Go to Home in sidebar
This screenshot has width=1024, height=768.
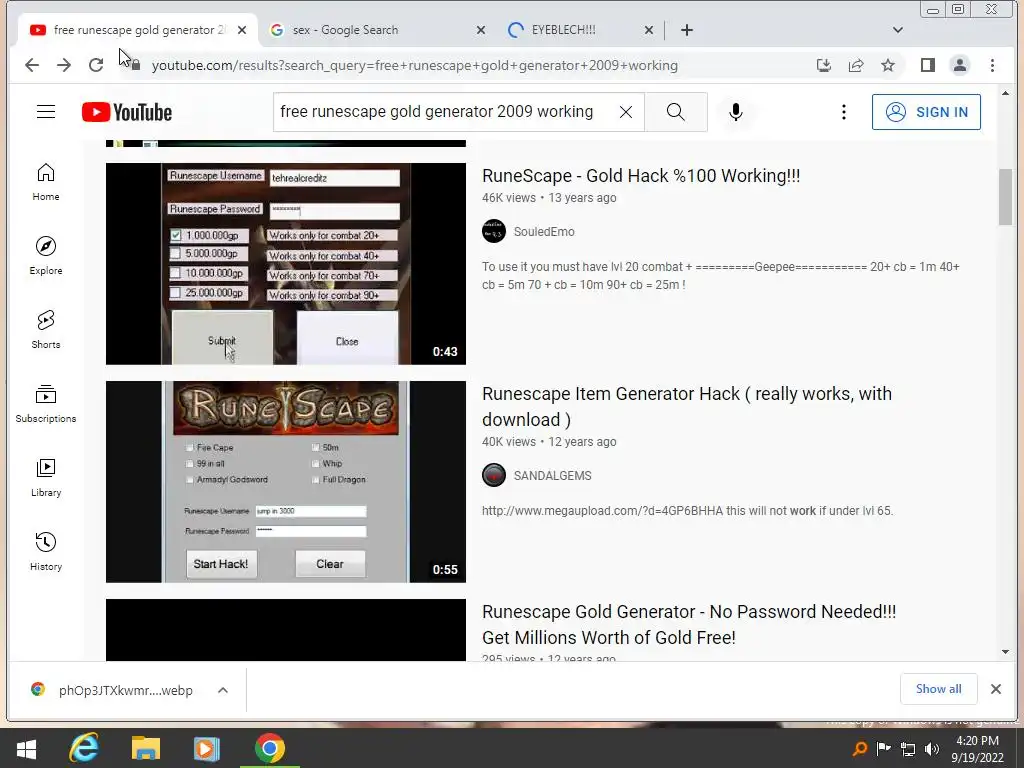click(46, 182)
